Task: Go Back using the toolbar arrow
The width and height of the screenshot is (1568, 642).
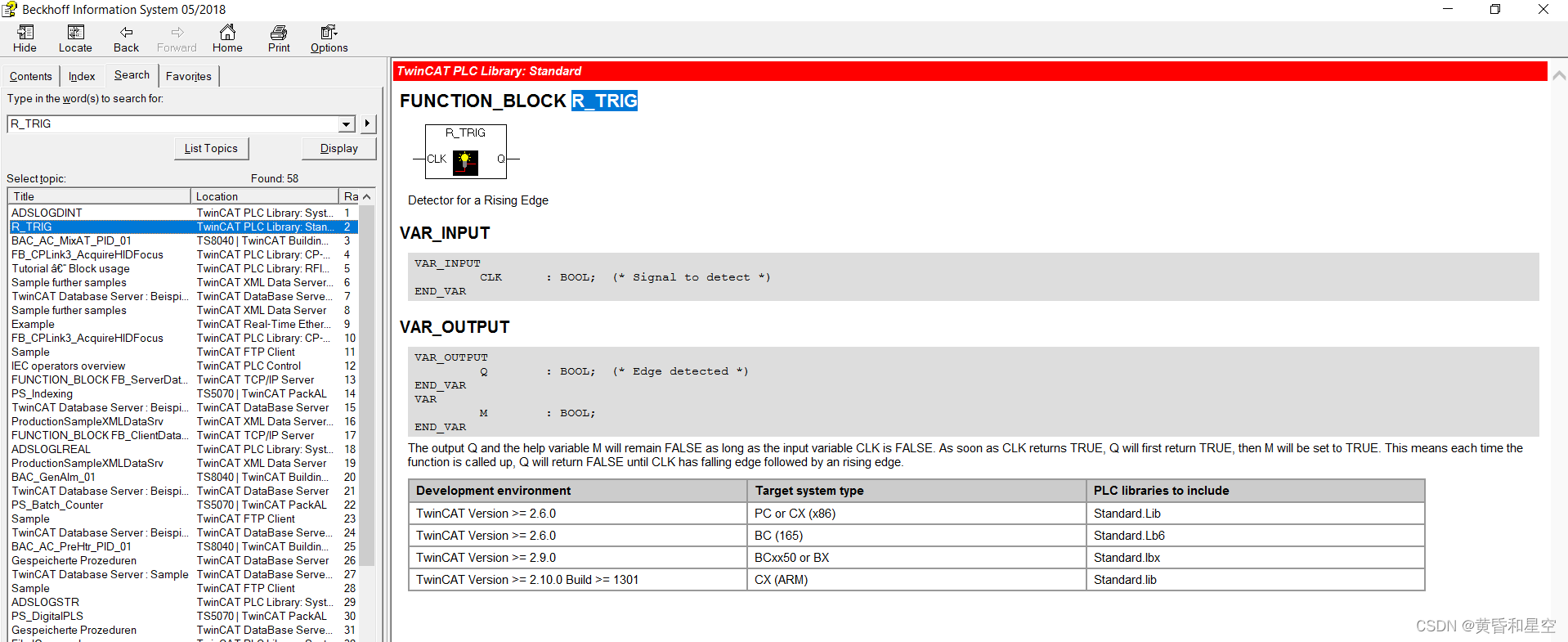Action: [x=126, y=38]
